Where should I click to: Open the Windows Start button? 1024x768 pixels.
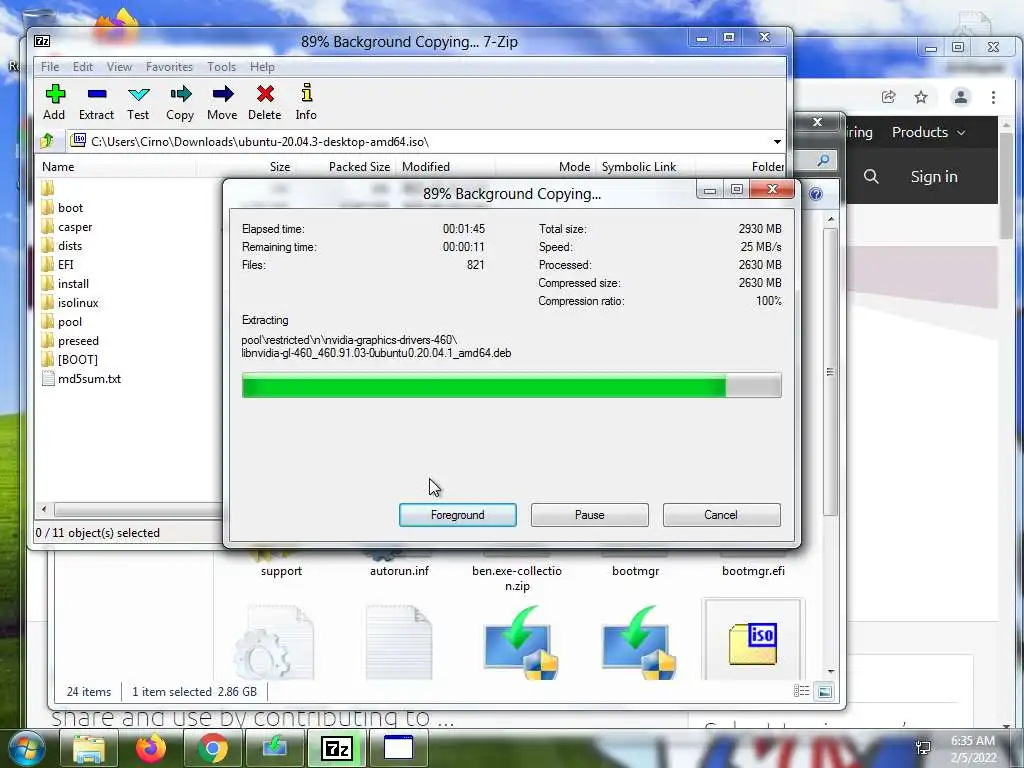pyautogui.click(x=27, y=748)
